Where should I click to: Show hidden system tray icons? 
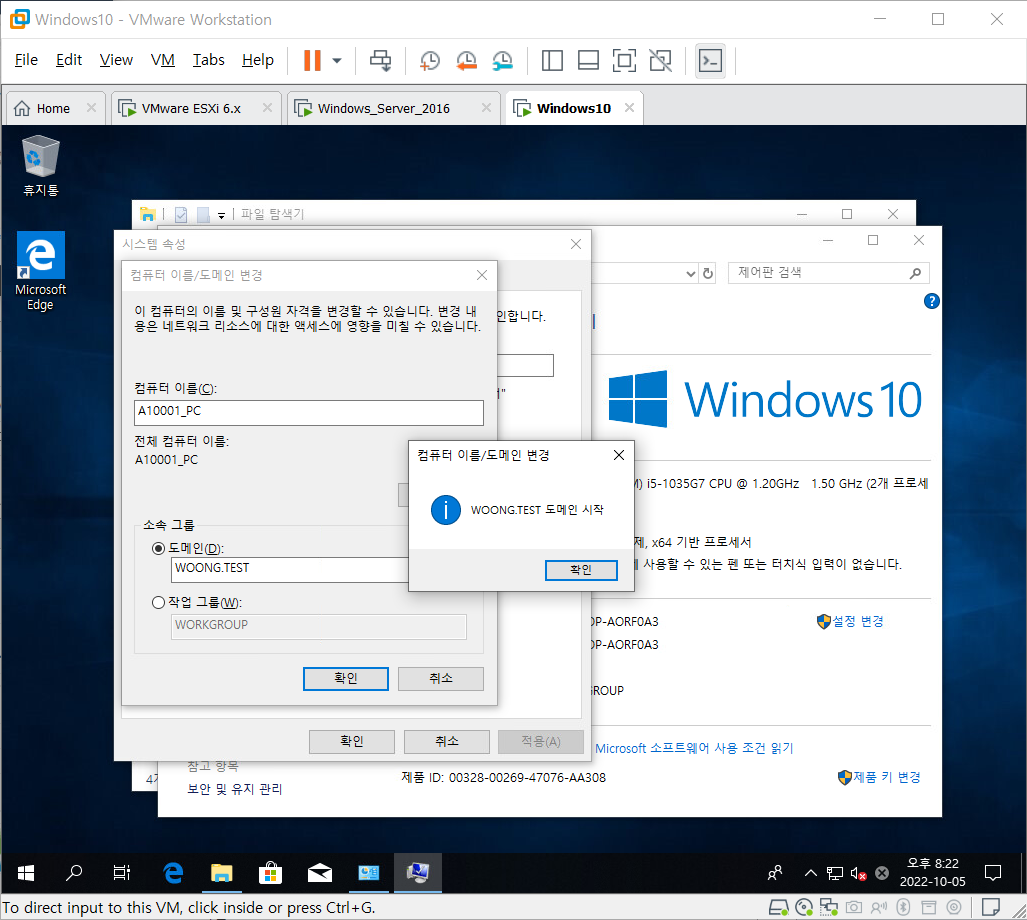[x=811, y=873]
